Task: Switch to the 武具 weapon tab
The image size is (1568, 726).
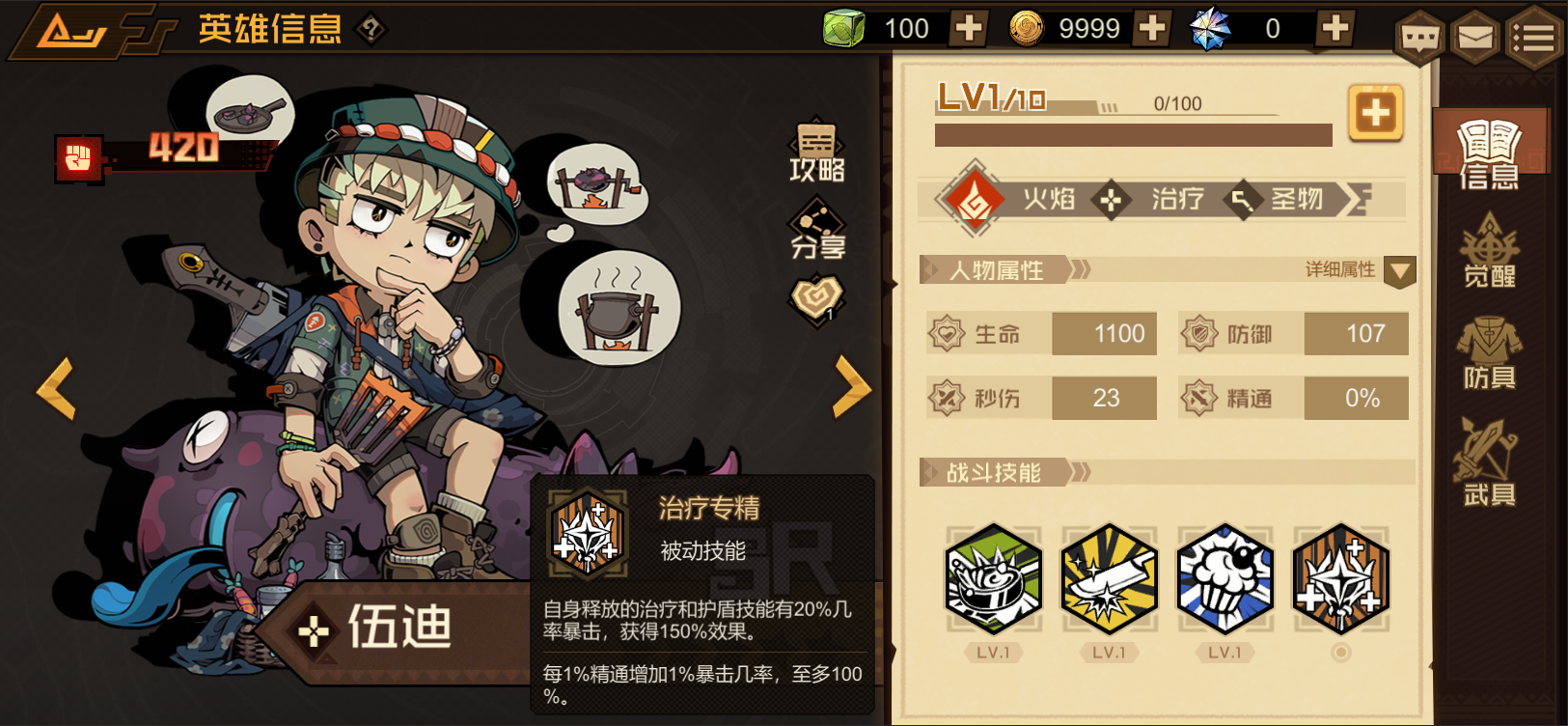Action: [1489, 463]
